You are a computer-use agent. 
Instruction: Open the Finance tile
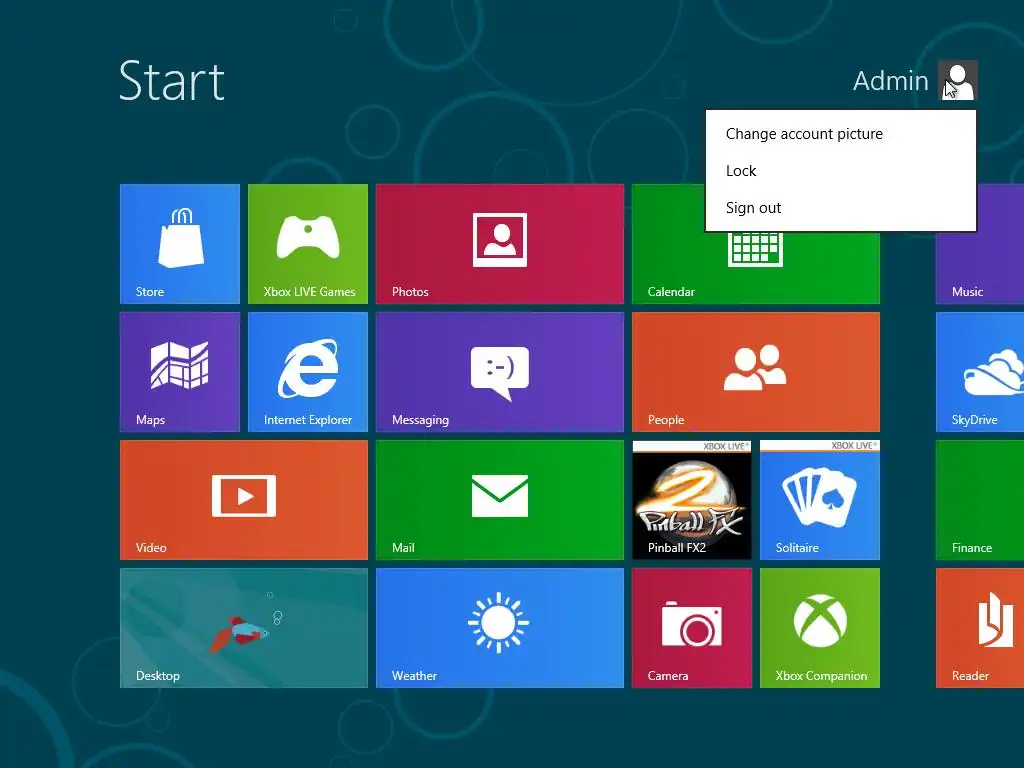pyautogui.click(x=980, y=500)
